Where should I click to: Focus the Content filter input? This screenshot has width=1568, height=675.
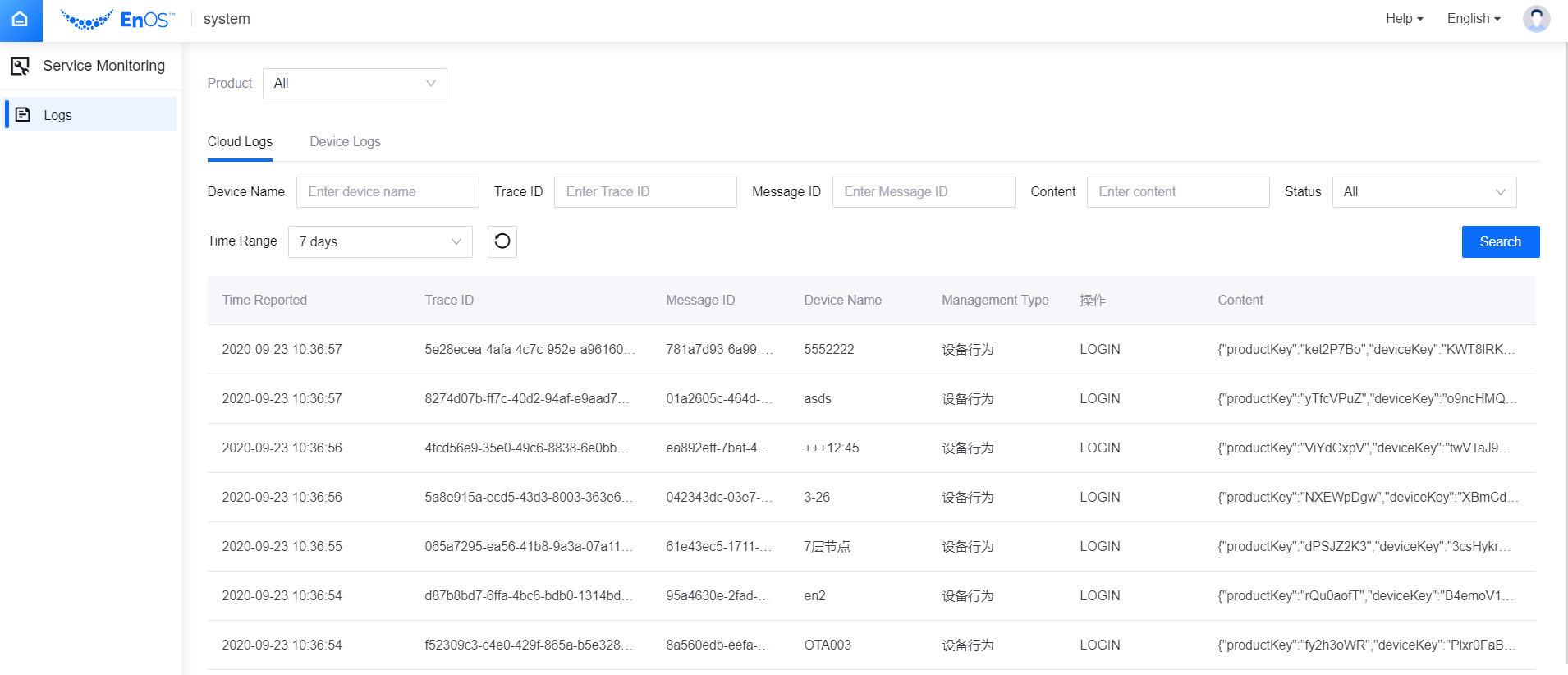1178,192
